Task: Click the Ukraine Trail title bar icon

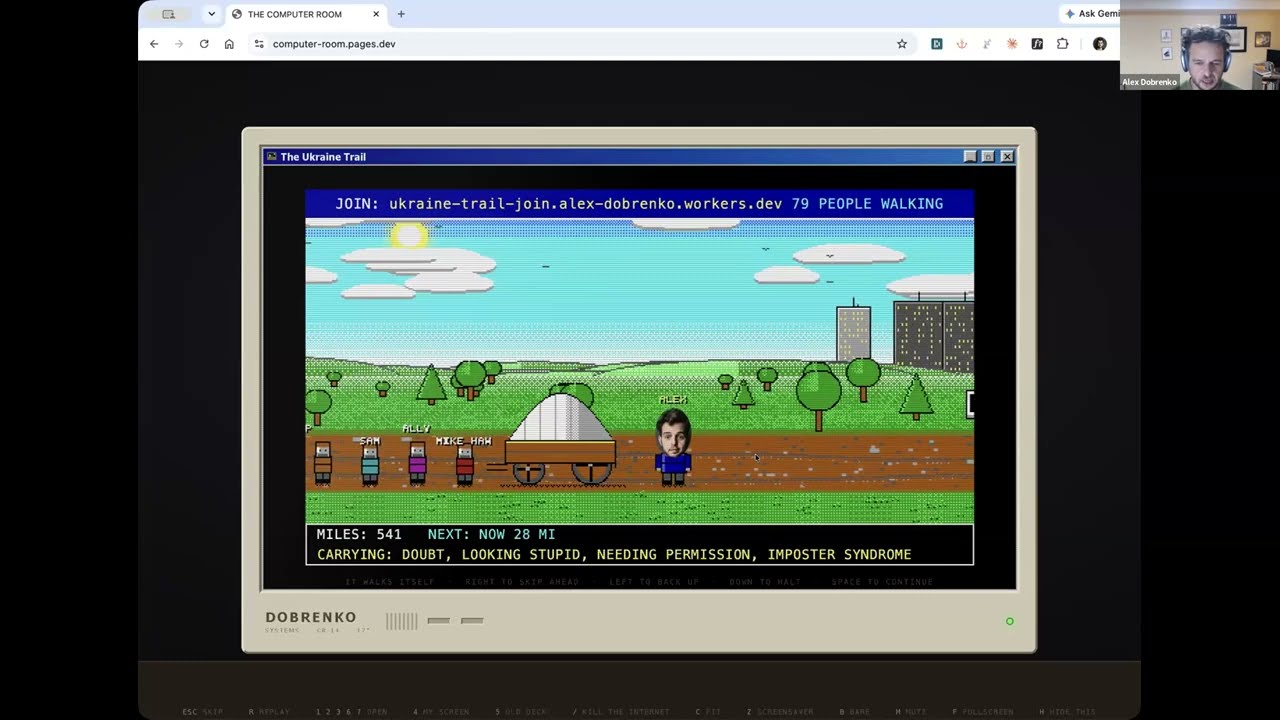Action: (x=271, y=157)
